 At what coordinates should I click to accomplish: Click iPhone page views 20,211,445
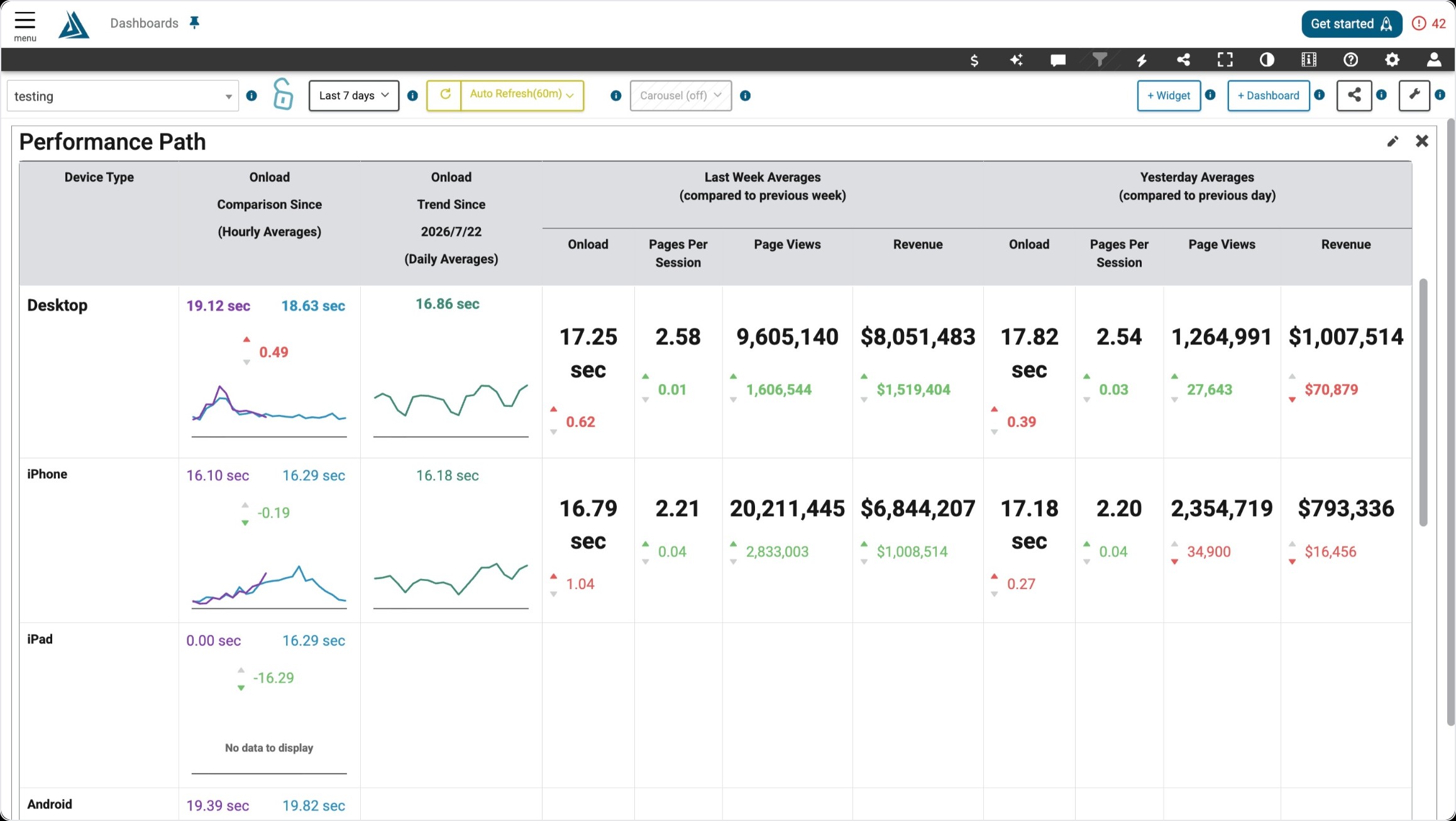pyautogui.click(x=787, y=509)
